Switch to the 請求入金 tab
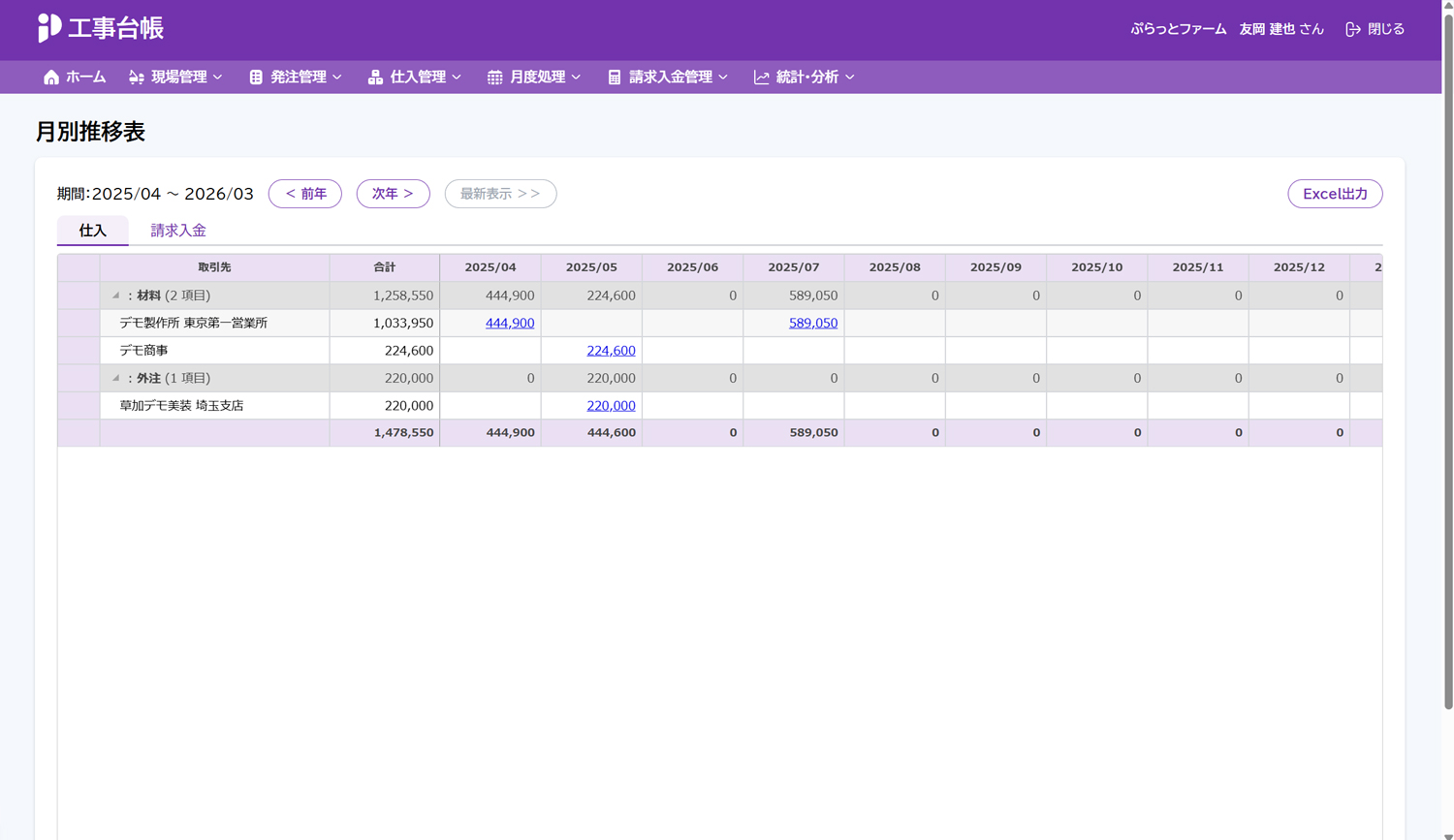1454x840 pixels. coord(178,231)
